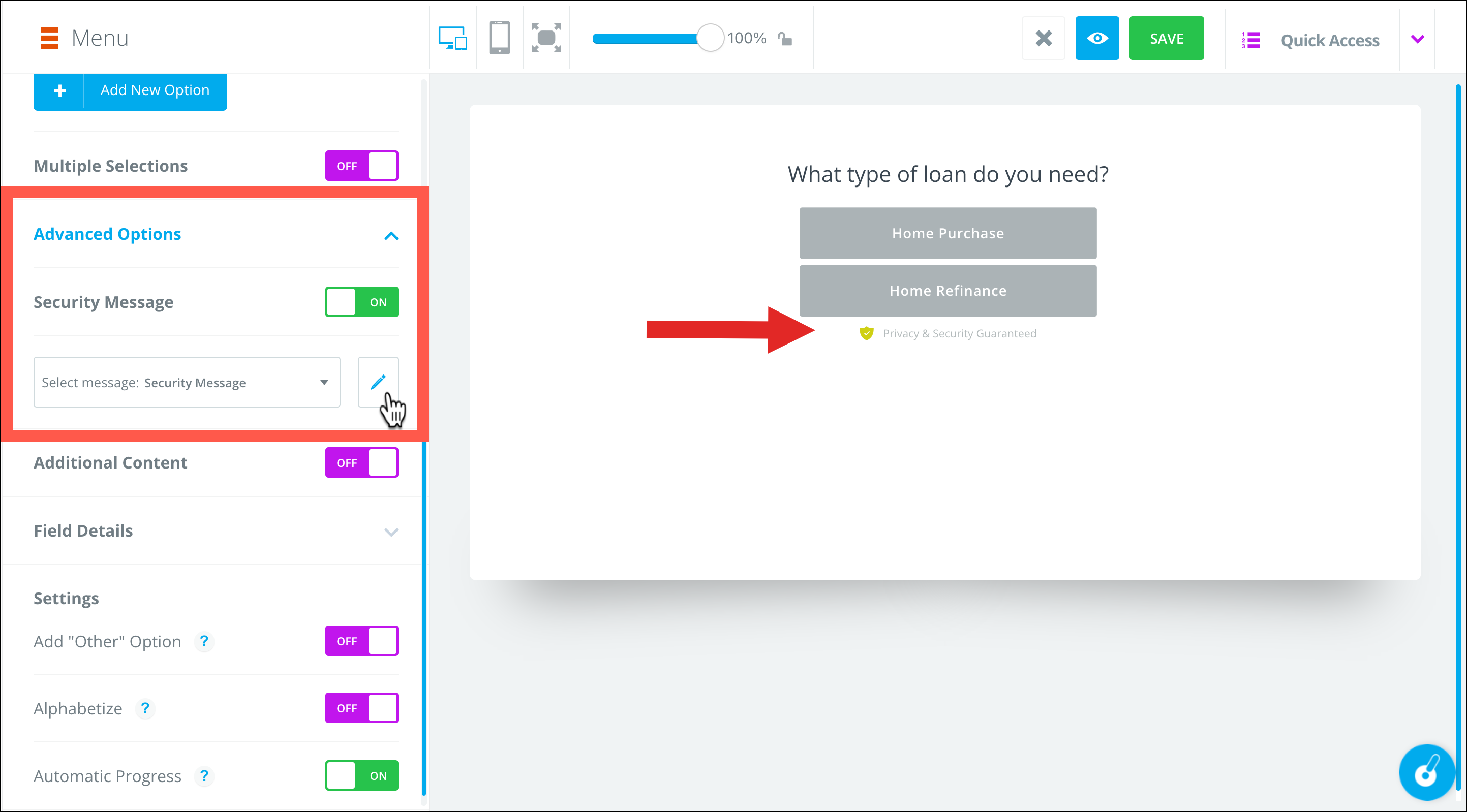Click the Home Refinance option button

pos(948,291)
